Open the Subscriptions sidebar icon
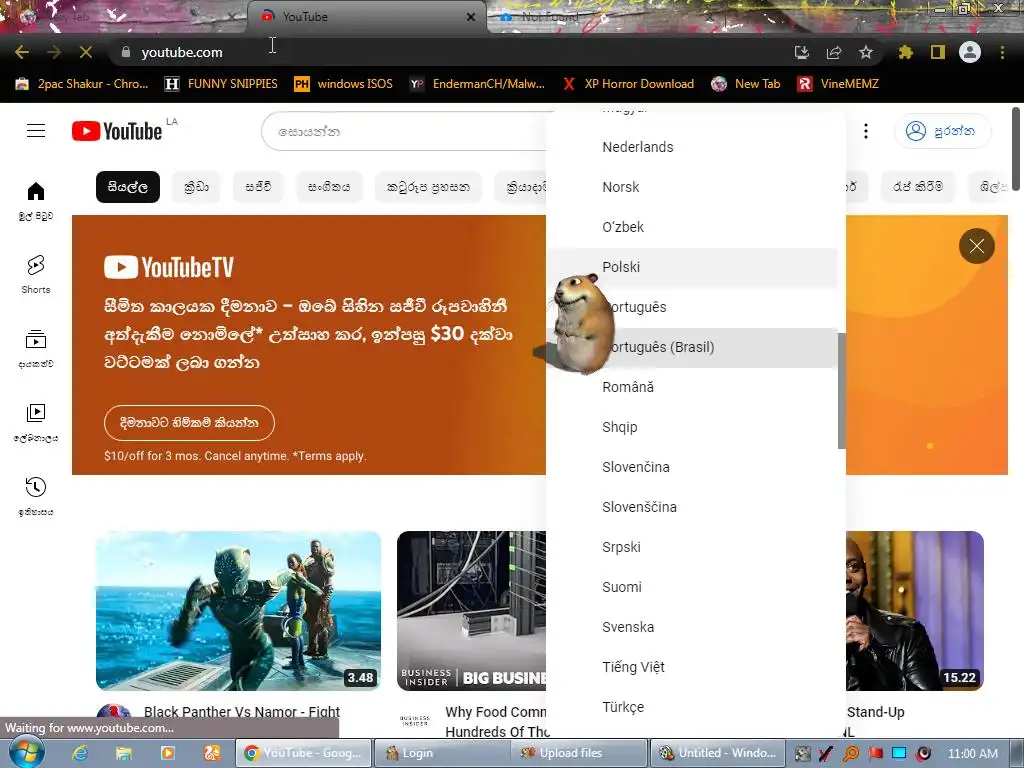Image resolution: width=1024 pixels, height=768 pixels. pyautogui.click(x=36, y=340)
